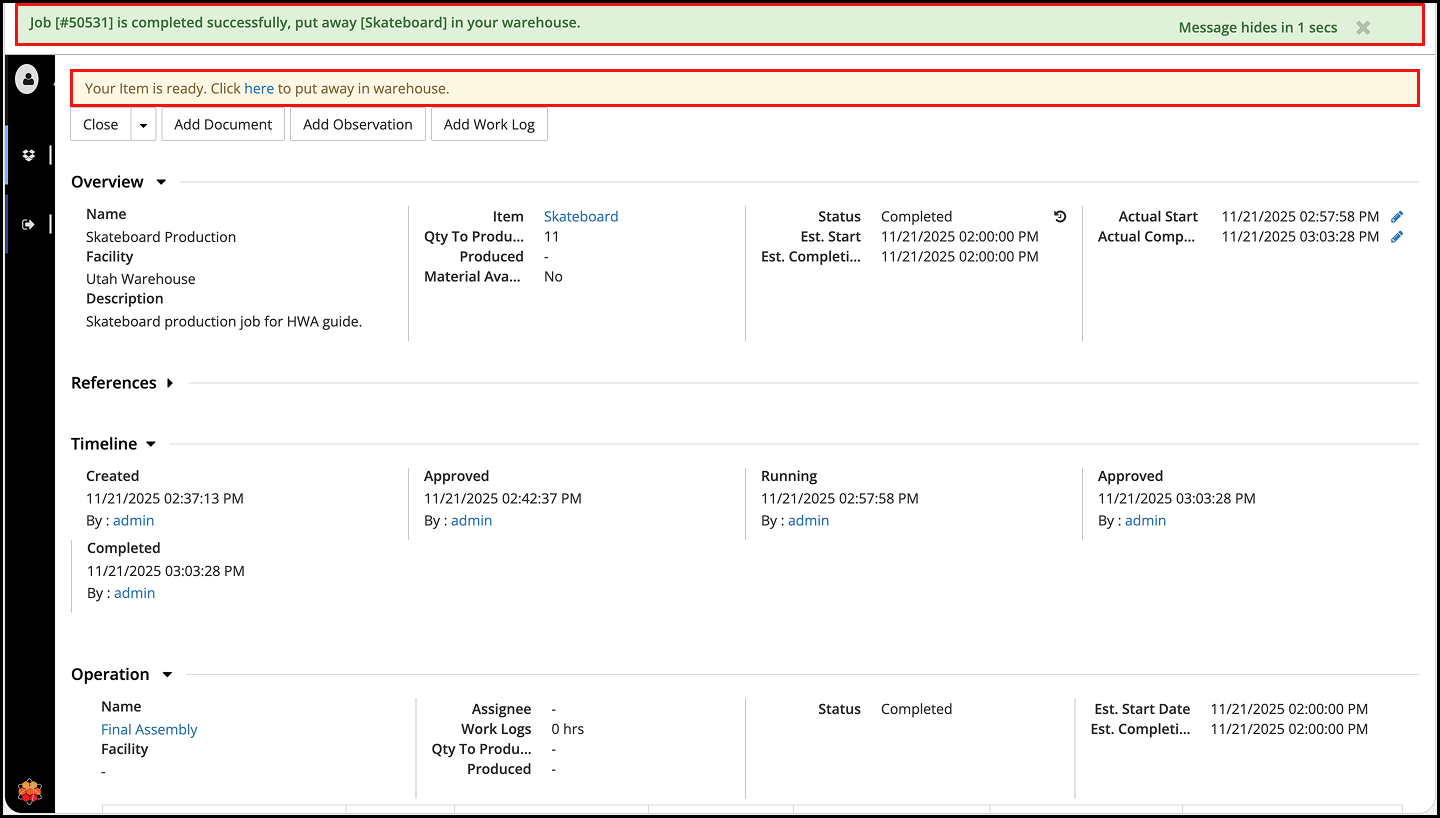1440x818 pixels.
Task: Dismiss the green success message with X
Action: coord(1363,28)
